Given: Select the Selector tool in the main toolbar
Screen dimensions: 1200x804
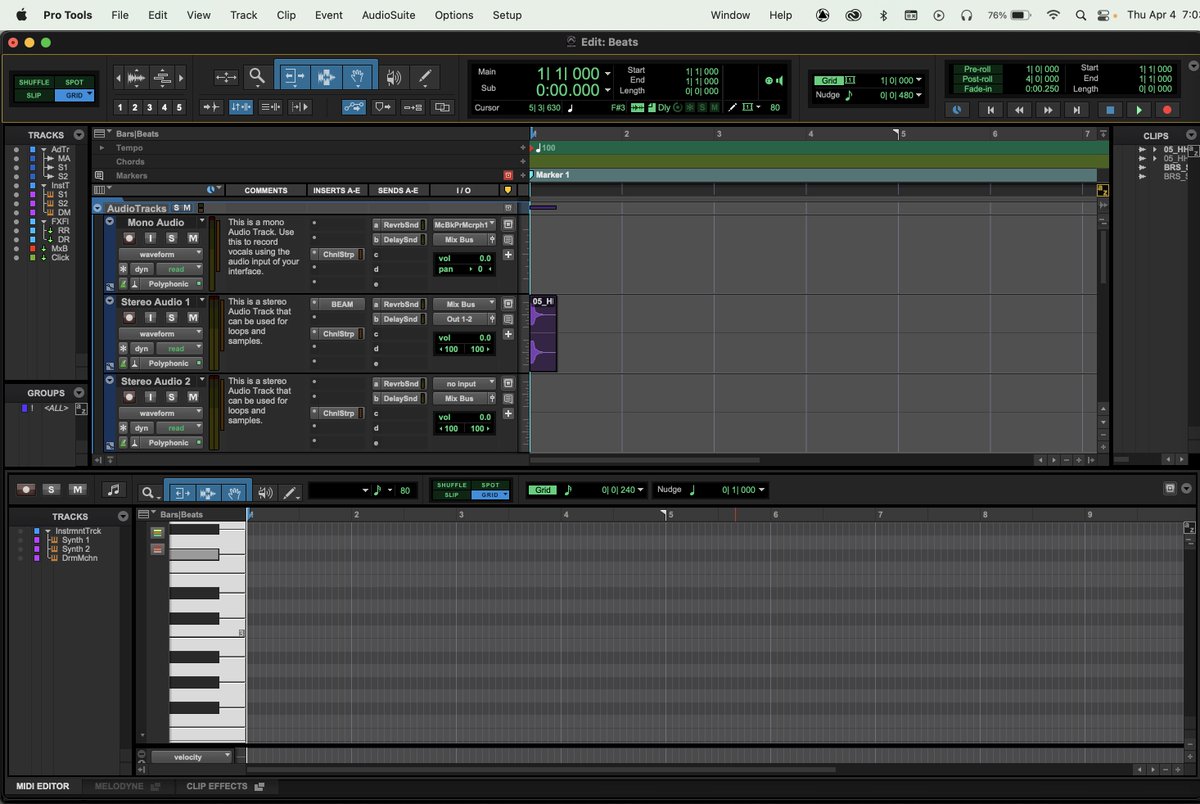Looking at the screenshot, I should pos(325,77).
